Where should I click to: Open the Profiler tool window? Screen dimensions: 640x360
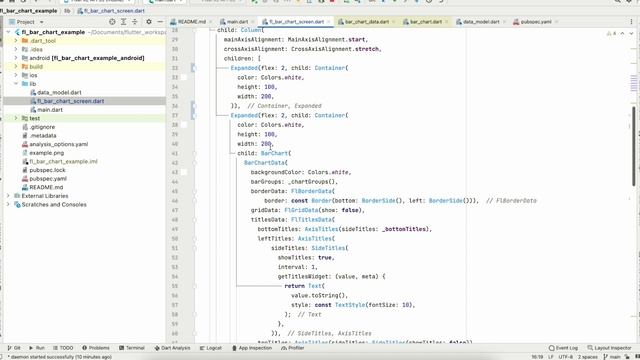coord(293,348)
